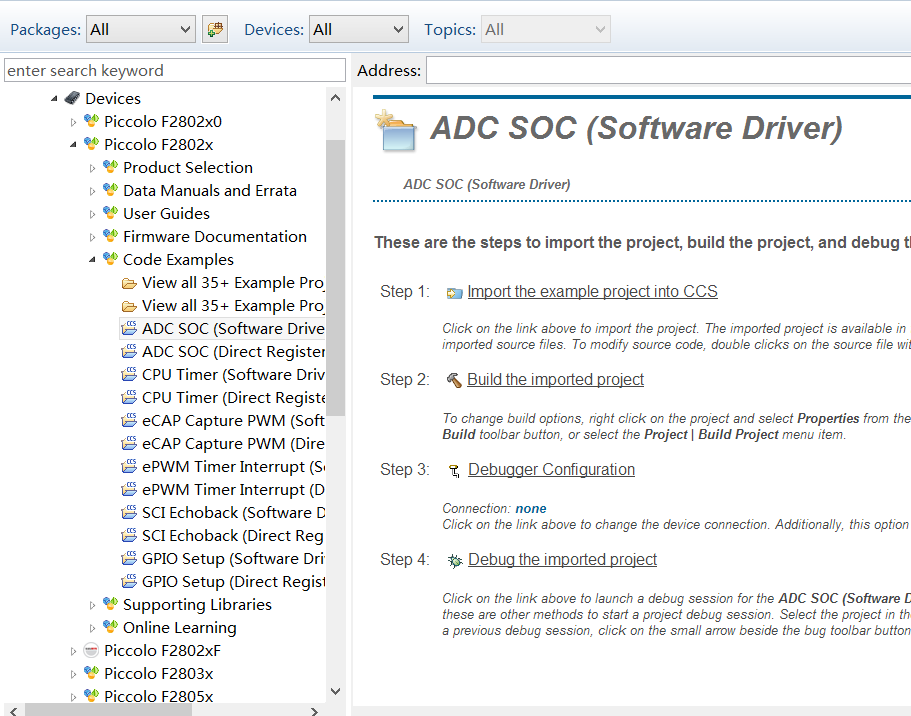Click the package picker icon beside Packages dropdown

click(x=214, y=30)
